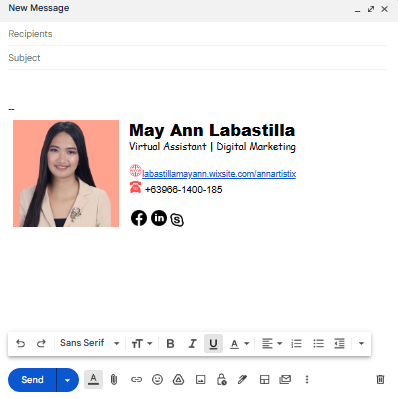Open the text alignment dropdown
The width and height of the screenshot is (398, 399).
pyautogui.click(x=272, y=343)
